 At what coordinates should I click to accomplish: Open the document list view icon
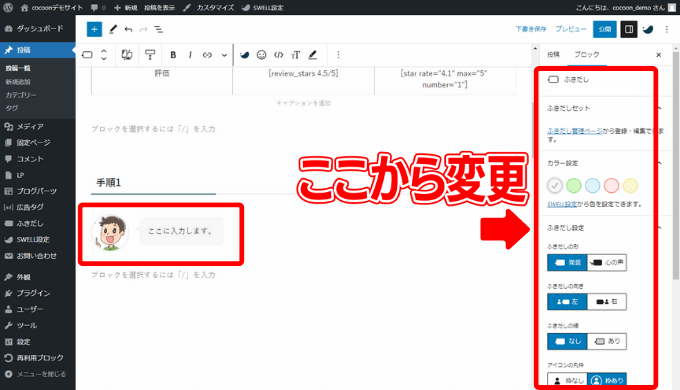tap(159, 29)
